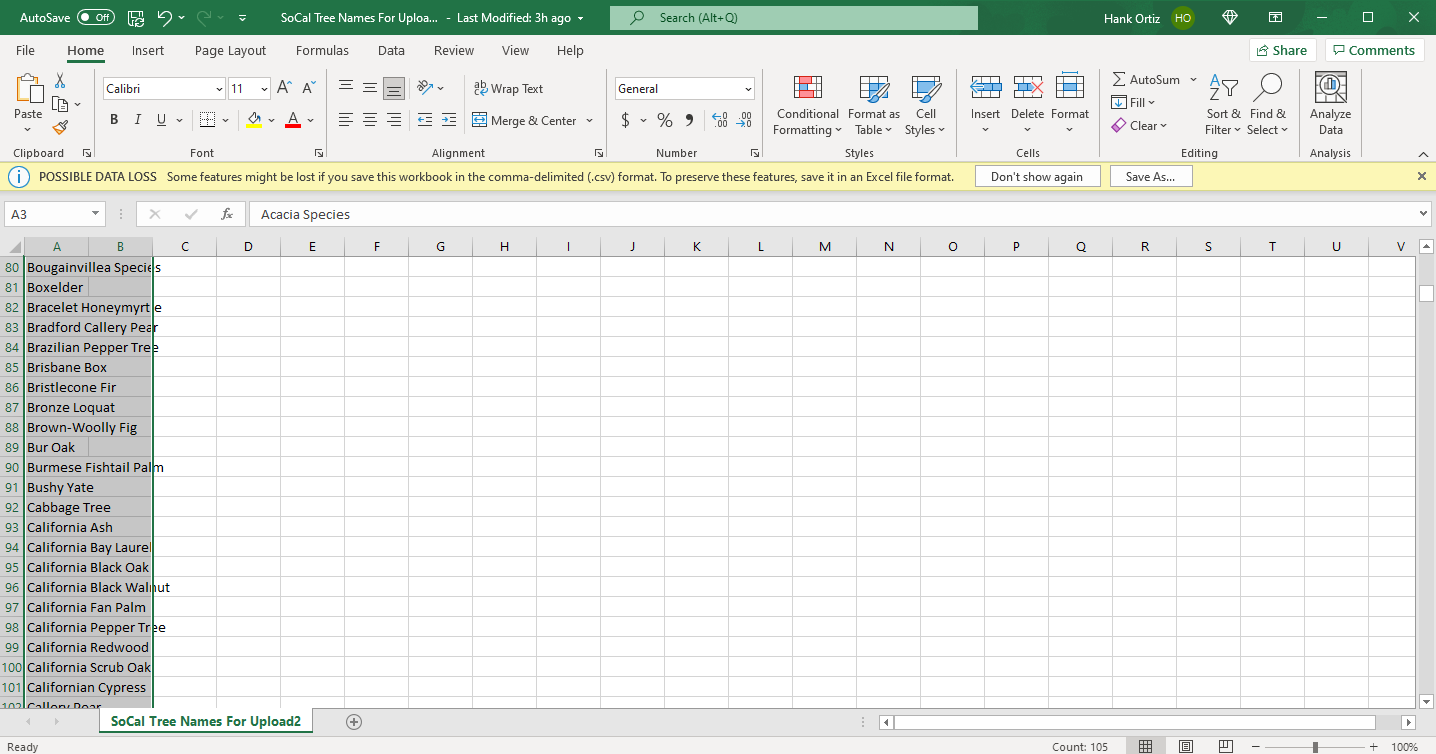Click Increase Decimal icon
The width and height of the screenshot is (1436, 754).
point(720,120)
